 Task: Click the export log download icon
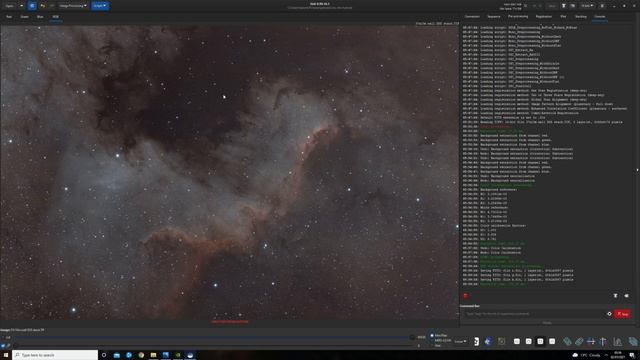[616, 296]
